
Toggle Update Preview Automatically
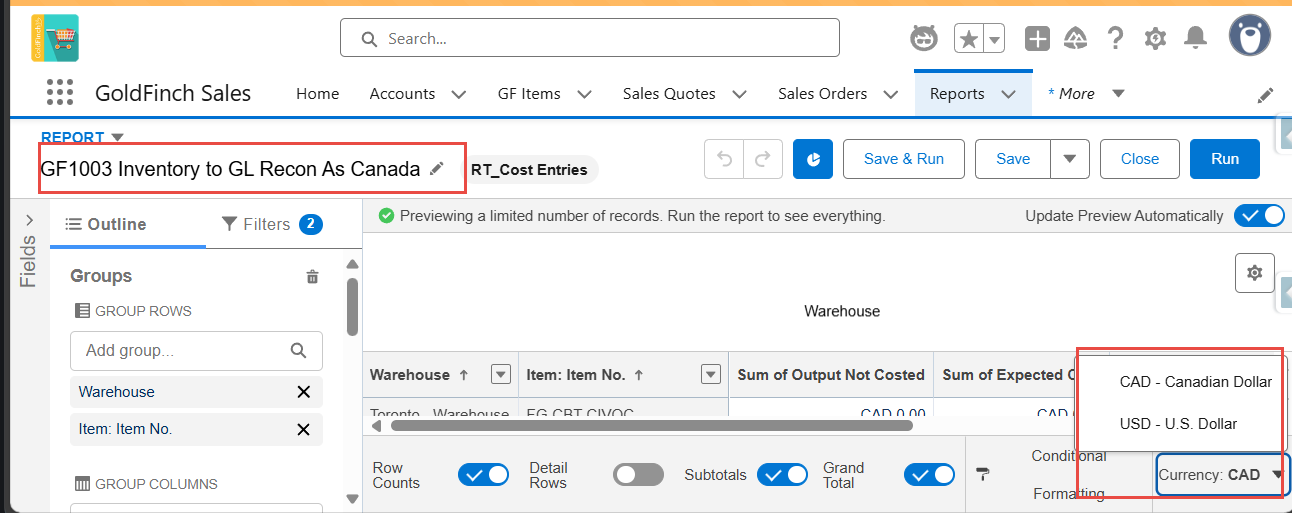coord(1259,215)
